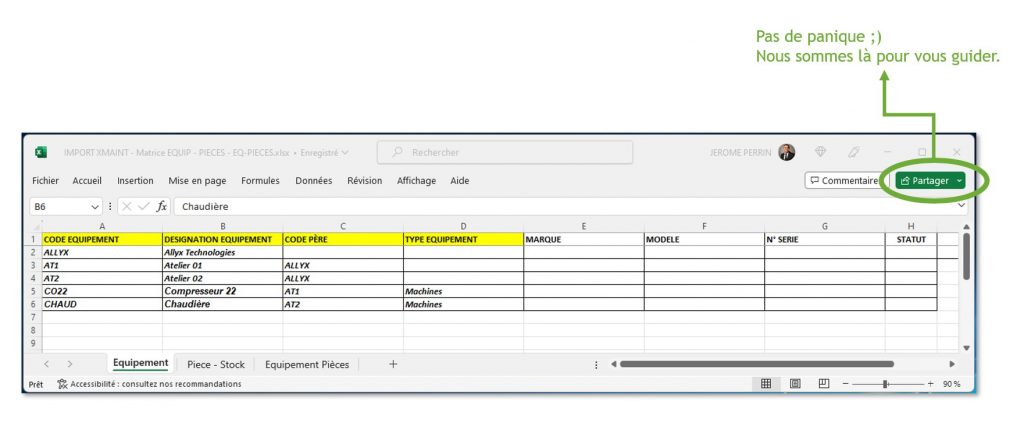The width and height of the screenshot is (1024, 434).
Task: Select column A header
Action: (102, 226)
